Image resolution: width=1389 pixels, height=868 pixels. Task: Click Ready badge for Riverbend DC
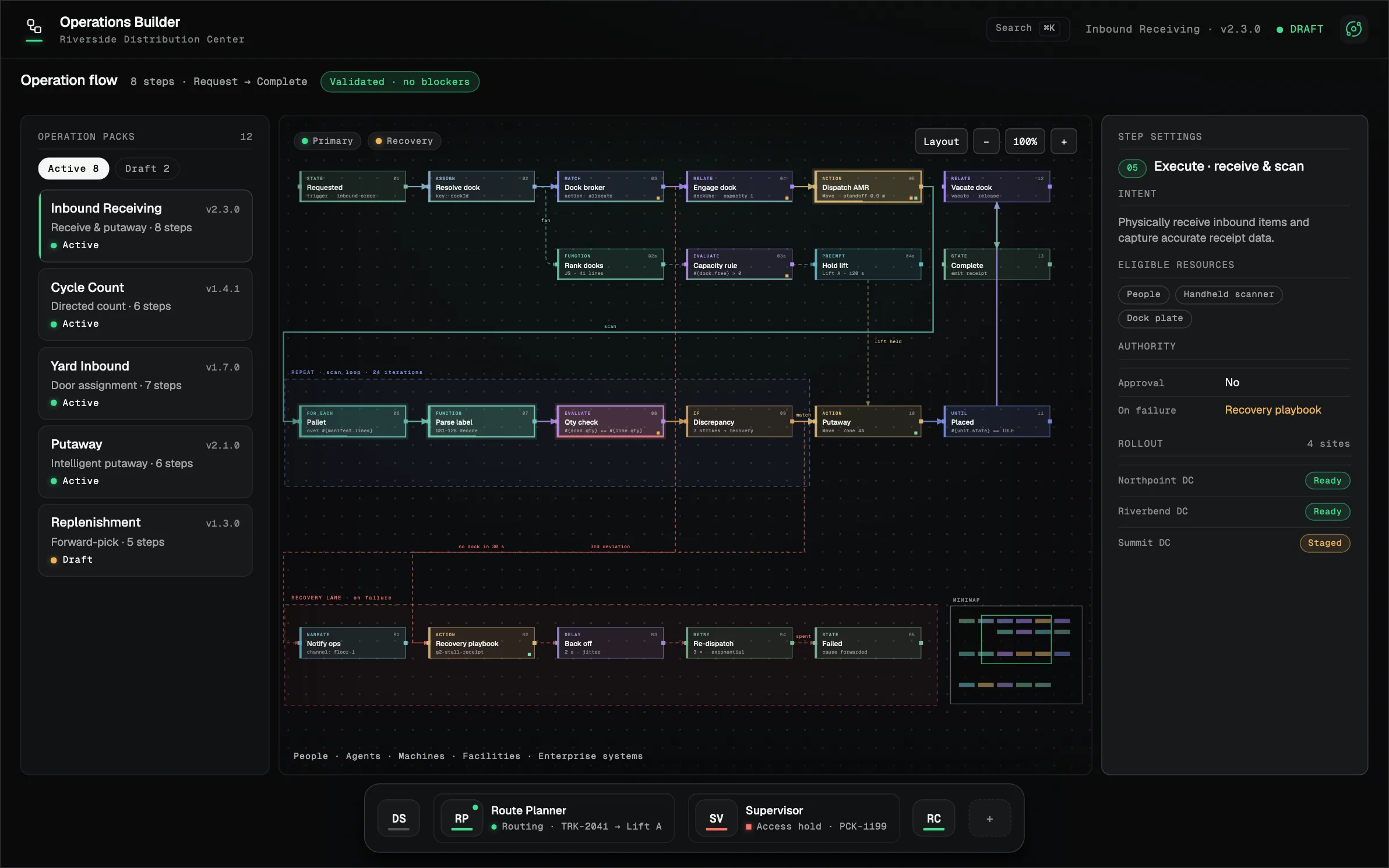click(1327, 511)
